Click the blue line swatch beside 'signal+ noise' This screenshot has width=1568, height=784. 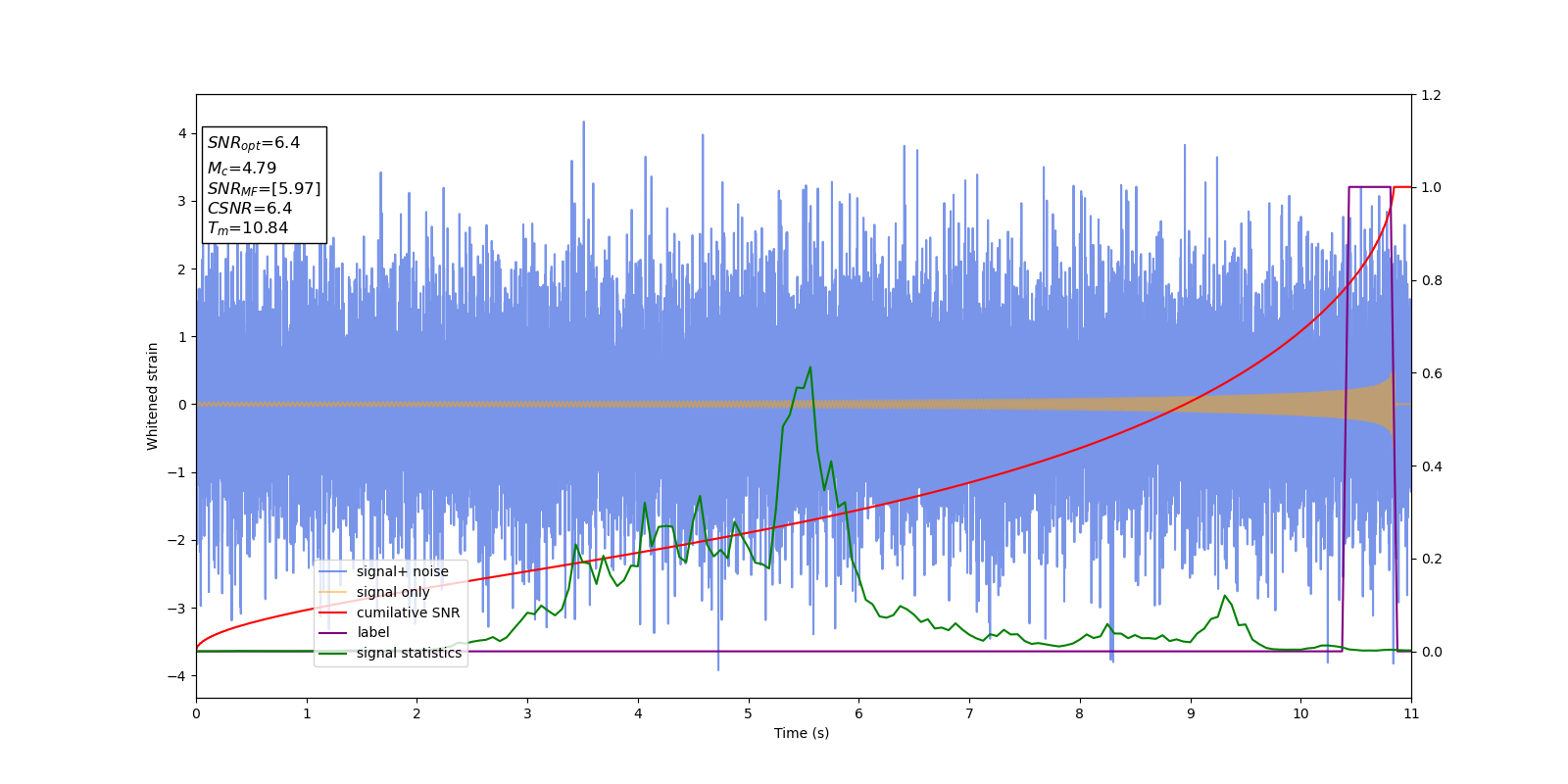coord(333,571)
